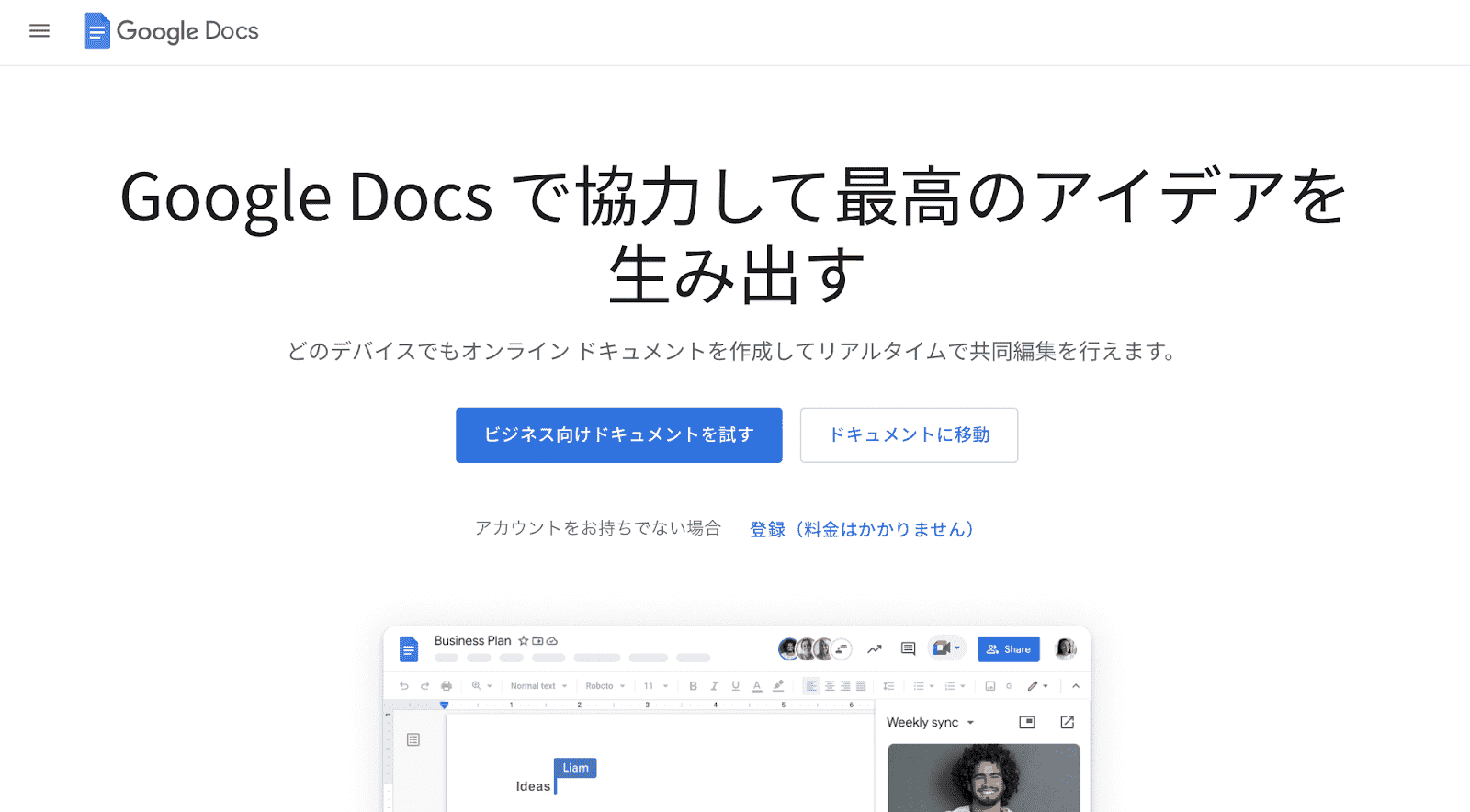Click the cloud saved status icon
The image size is (1470, 812).
click(x=552, y=641)
